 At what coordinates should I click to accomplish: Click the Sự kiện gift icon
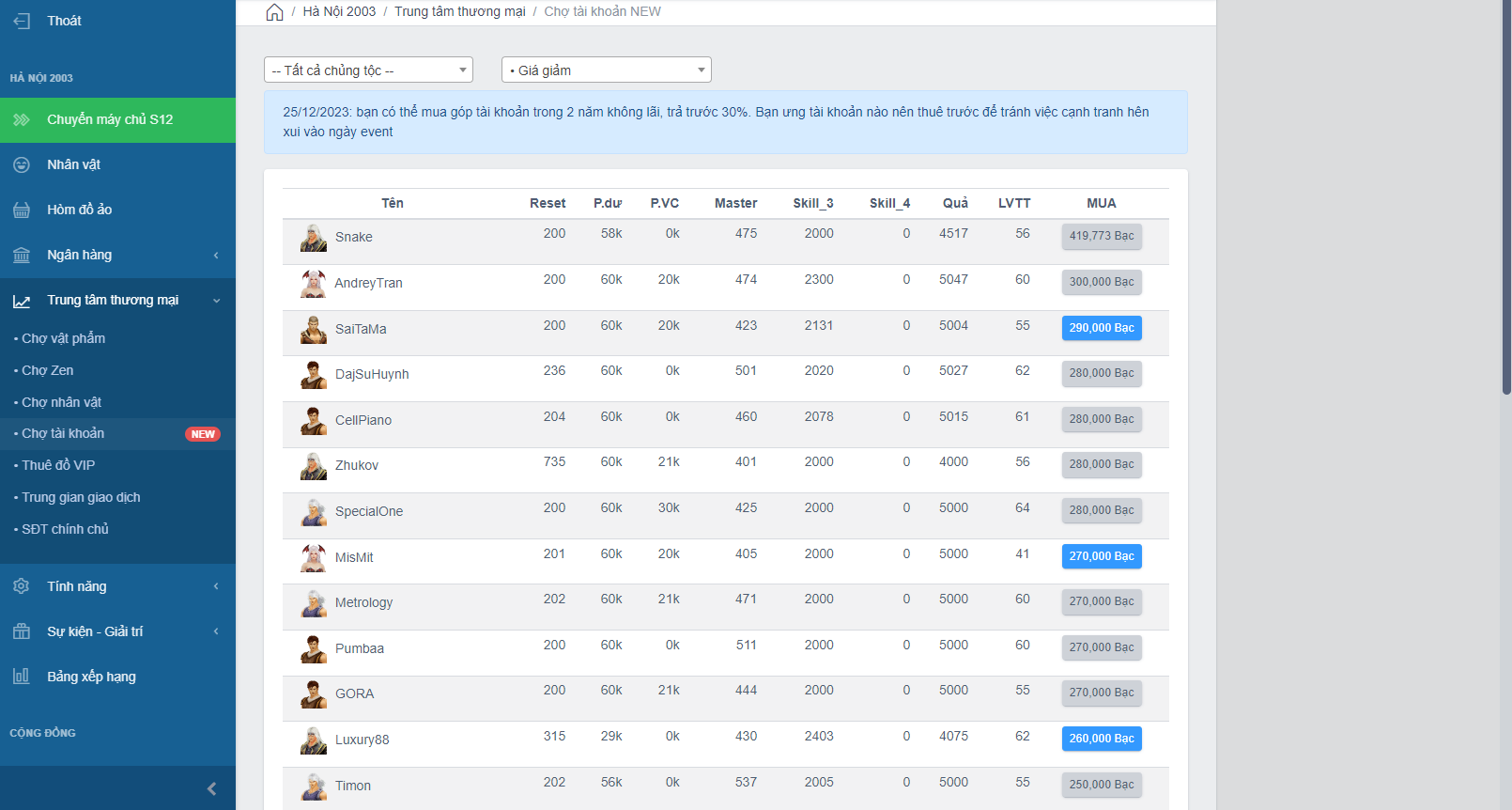point(22,631)
